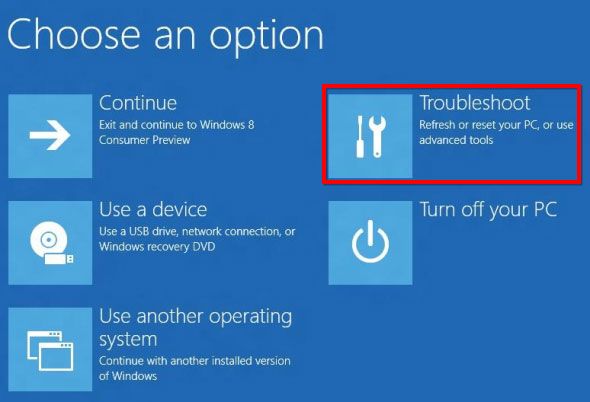Select the Use a device title
This screenshot has height=402, width=590.
click(153, 209)
